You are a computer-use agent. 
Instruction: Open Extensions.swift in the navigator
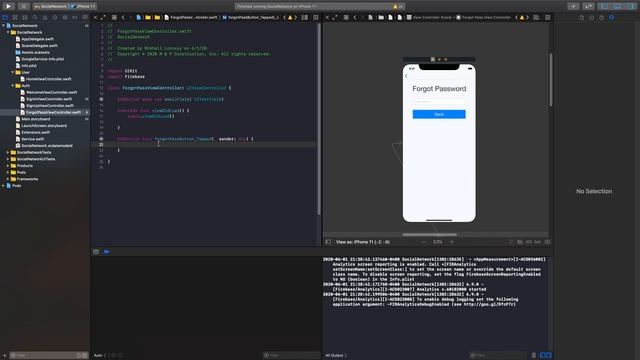36,132
